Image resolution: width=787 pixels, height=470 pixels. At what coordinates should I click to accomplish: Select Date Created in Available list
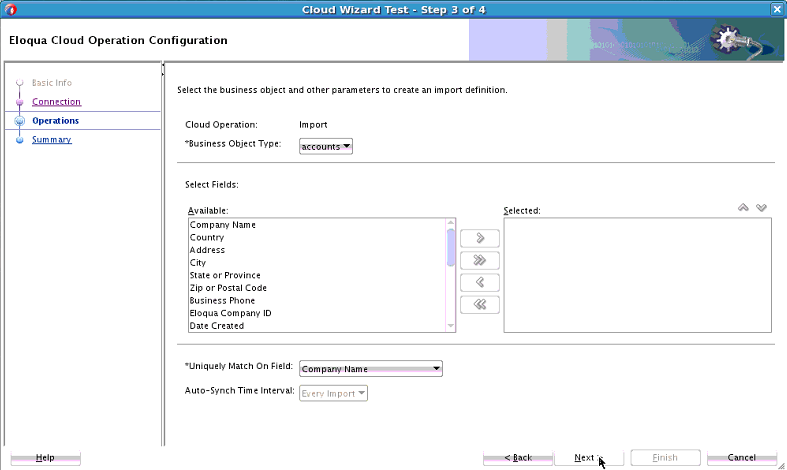317,325
